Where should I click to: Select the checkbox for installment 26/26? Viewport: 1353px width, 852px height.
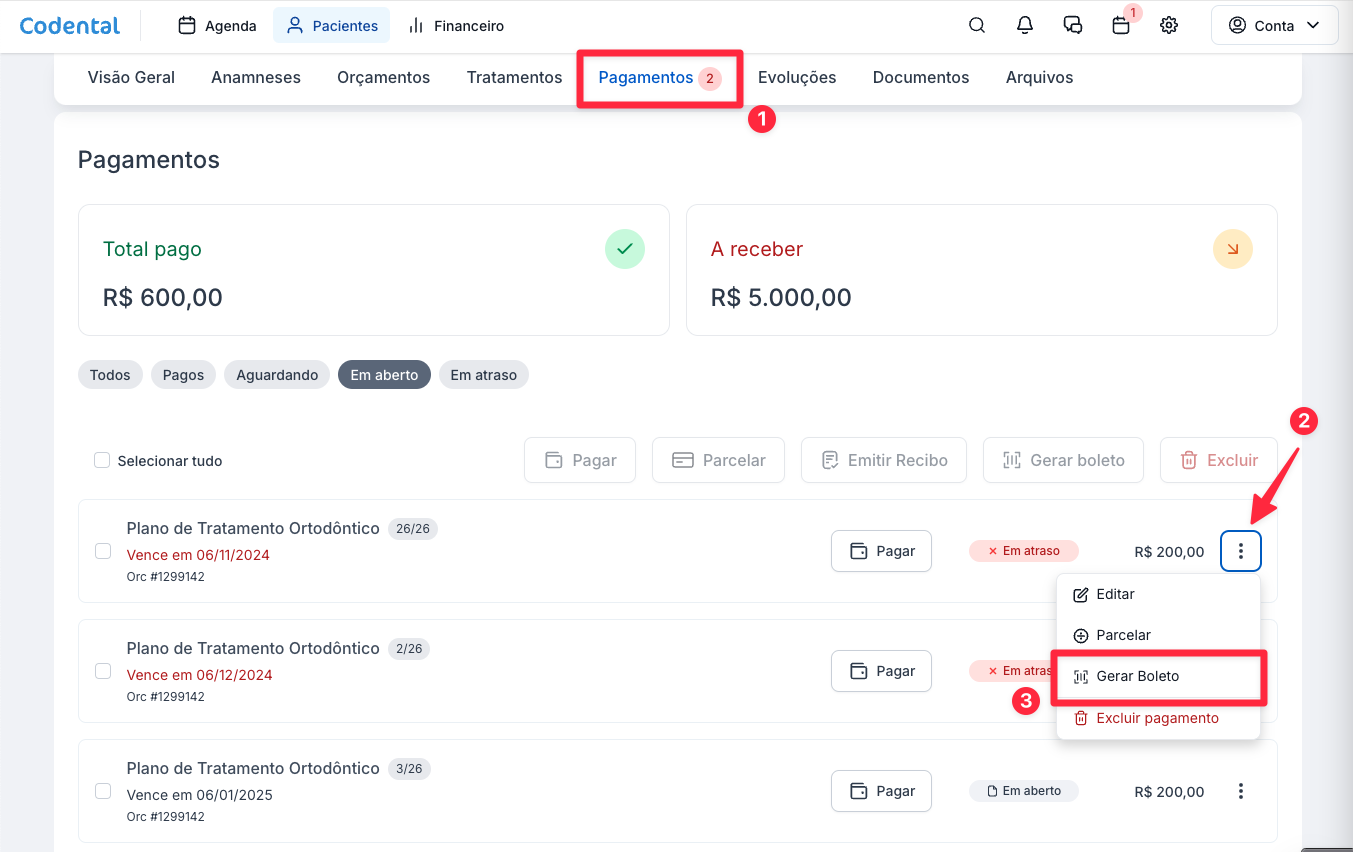(103, 551)
